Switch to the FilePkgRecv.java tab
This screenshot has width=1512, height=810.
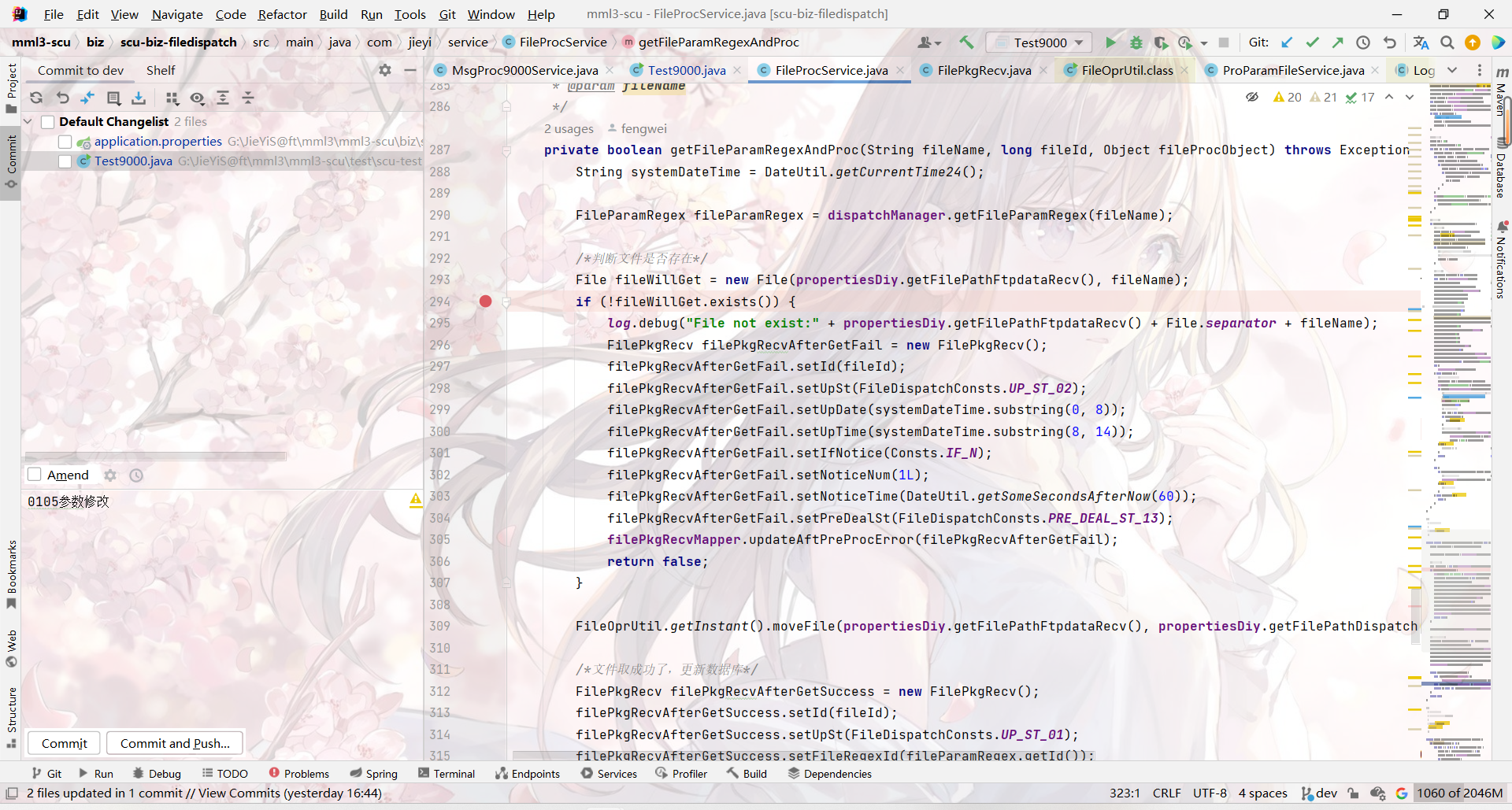tap(984, 70)
